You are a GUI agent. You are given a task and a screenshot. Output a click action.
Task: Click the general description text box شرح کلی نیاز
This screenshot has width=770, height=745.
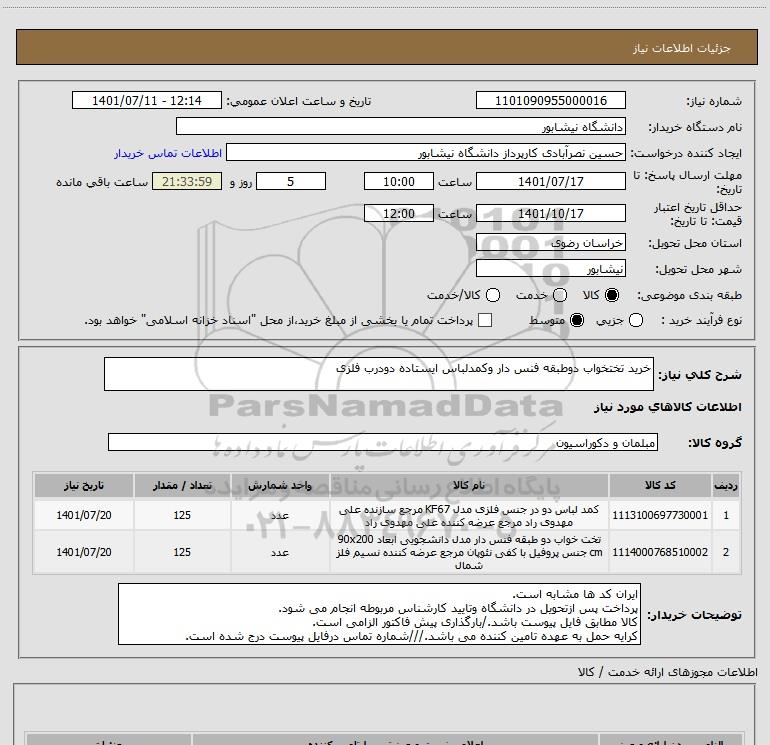pyautogui.click(x=379, y=374)
